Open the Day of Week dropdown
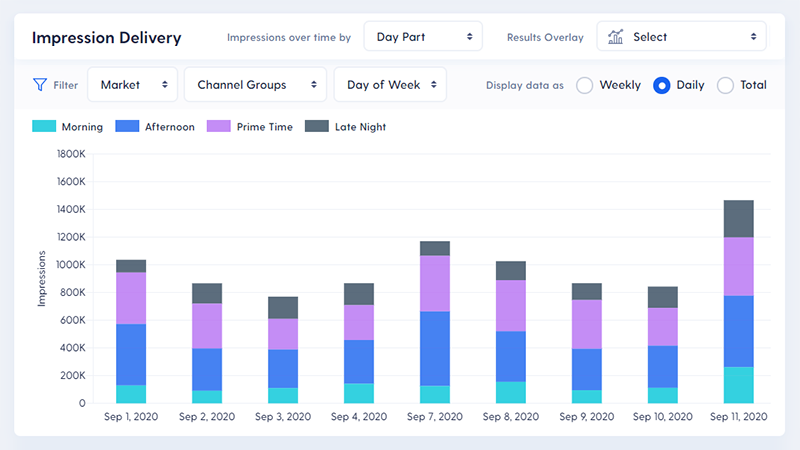The height and width of the screenshot is (450, 800). coord(390,85)
